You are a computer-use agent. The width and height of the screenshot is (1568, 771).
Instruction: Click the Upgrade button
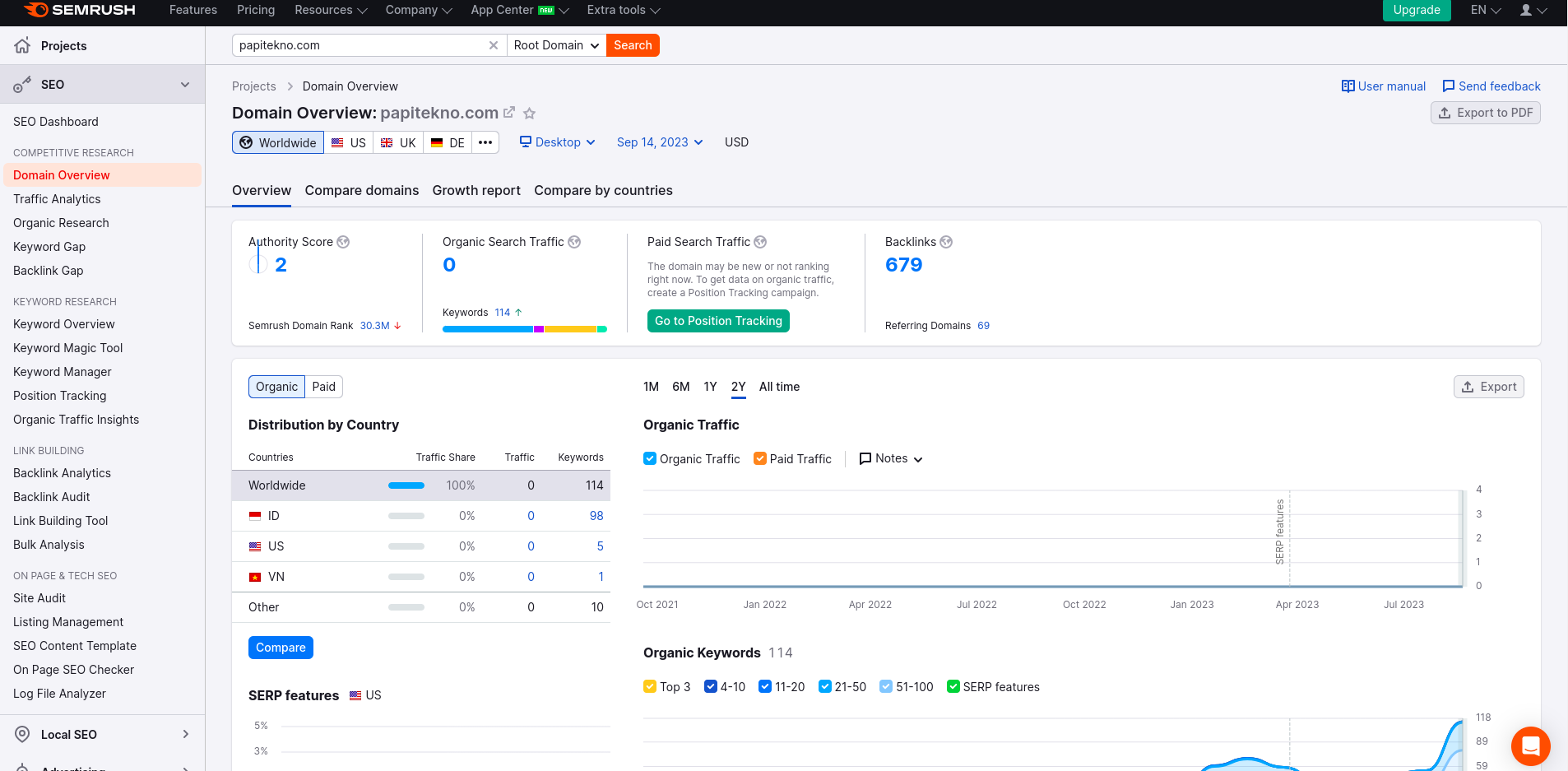pos(1417,10)
